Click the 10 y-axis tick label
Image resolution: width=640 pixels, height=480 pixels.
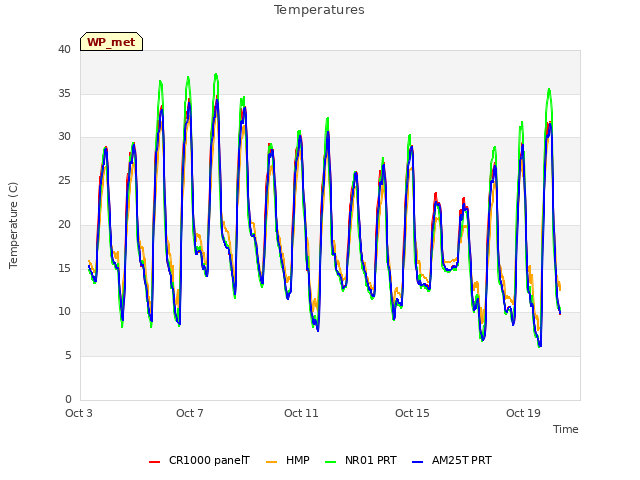coord(64,311)
